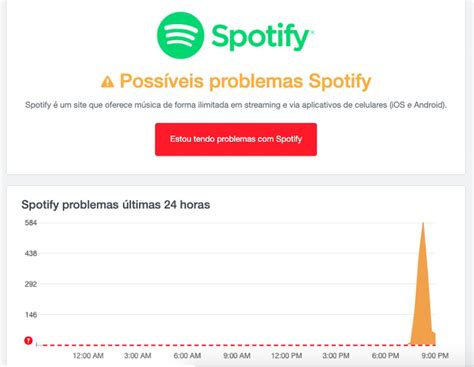The width and height of the screenshot is (474, 367).
Task: Click the 584 value on y-axis
Action: click(31, 223)
